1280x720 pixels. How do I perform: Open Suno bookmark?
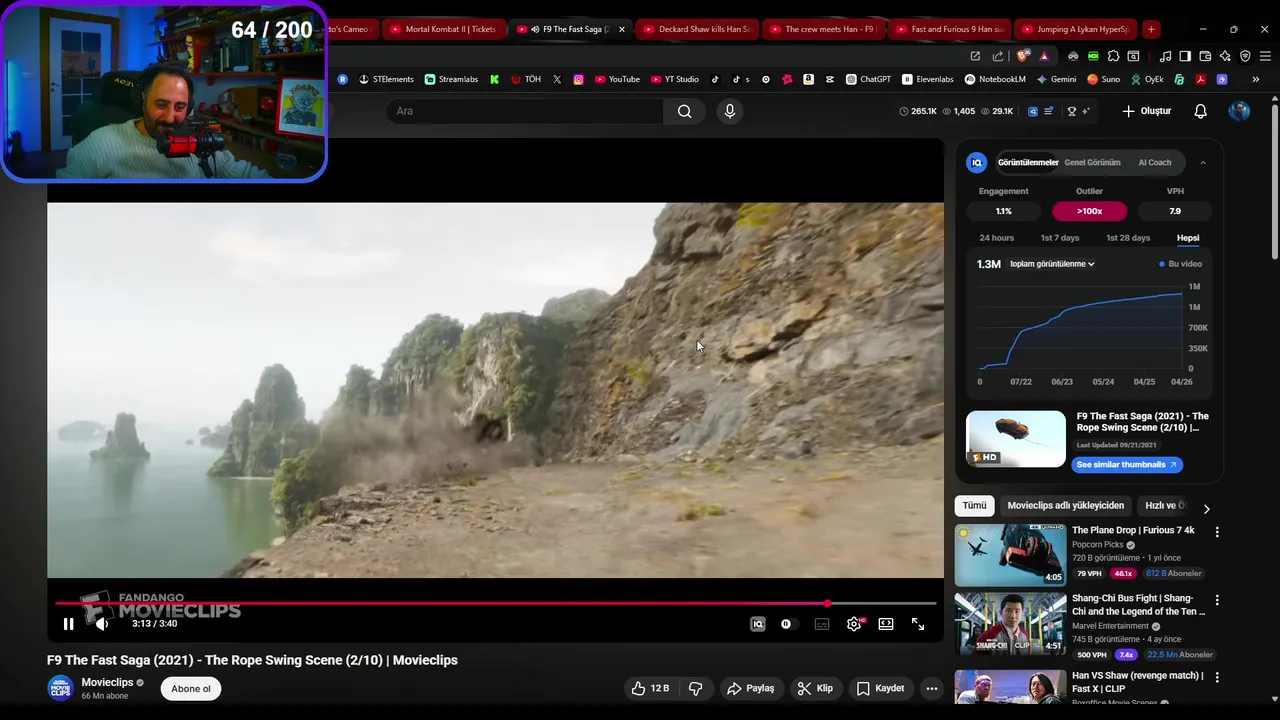pos(1103,79)
